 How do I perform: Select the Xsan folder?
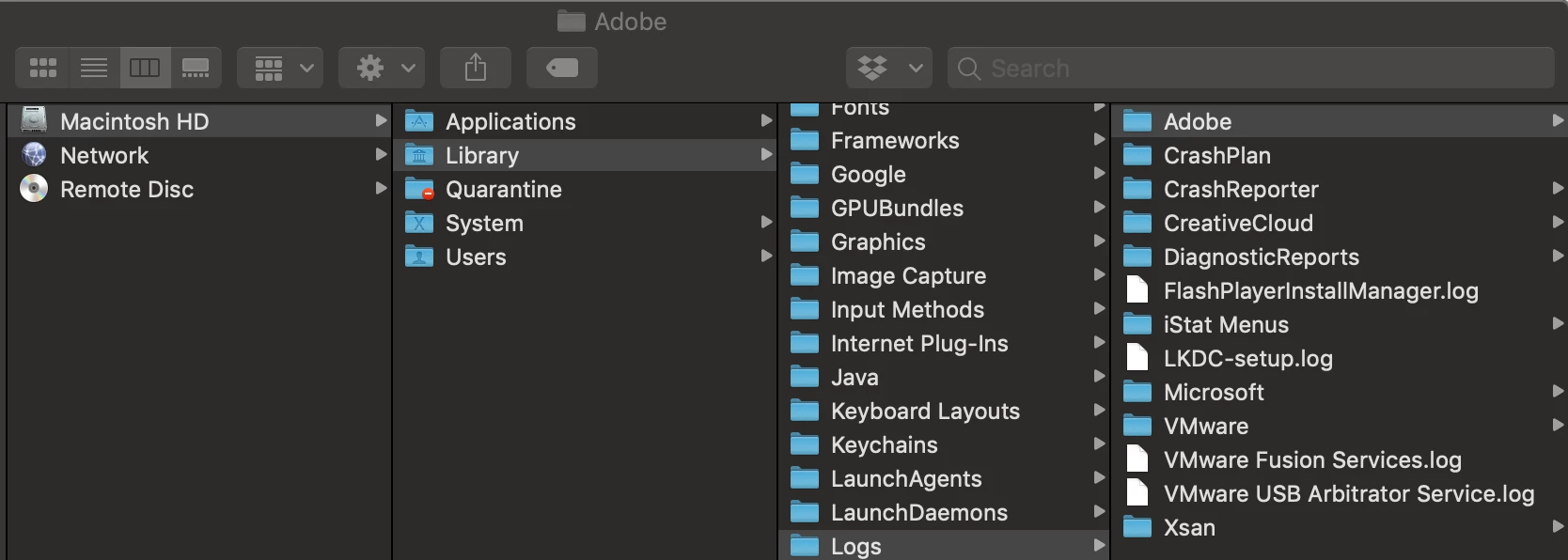(1340, 527)
